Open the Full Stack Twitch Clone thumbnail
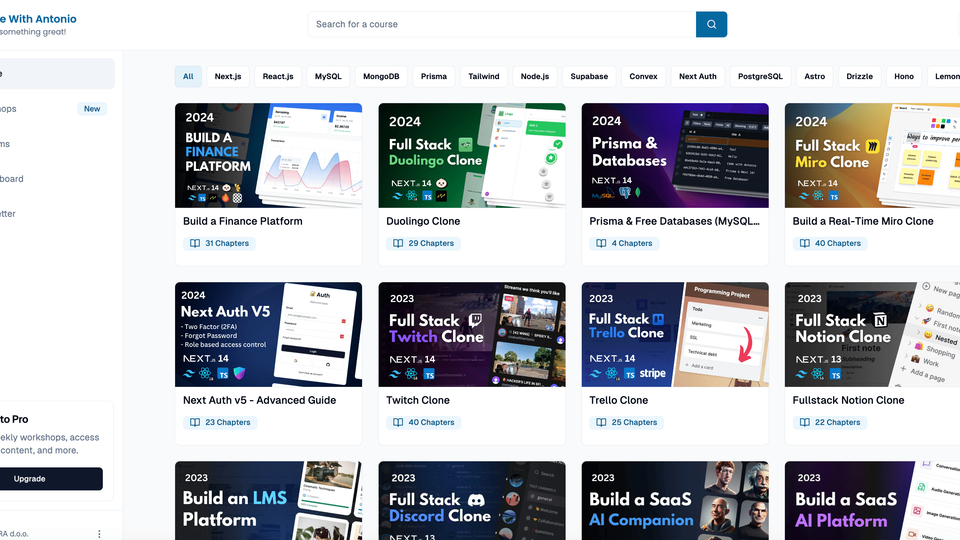 click(471, 334)
